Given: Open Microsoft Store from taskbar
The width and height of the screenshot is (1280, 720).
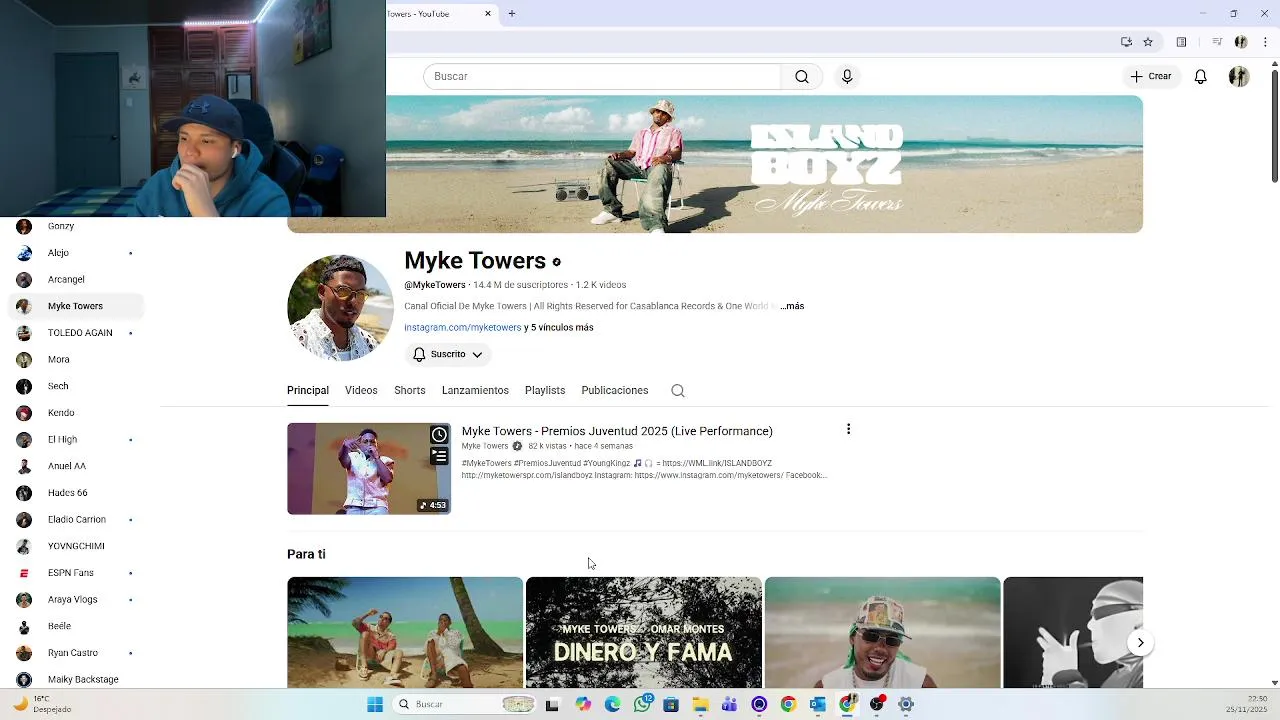Looking at the screenshot, I should tap(671, 704).
